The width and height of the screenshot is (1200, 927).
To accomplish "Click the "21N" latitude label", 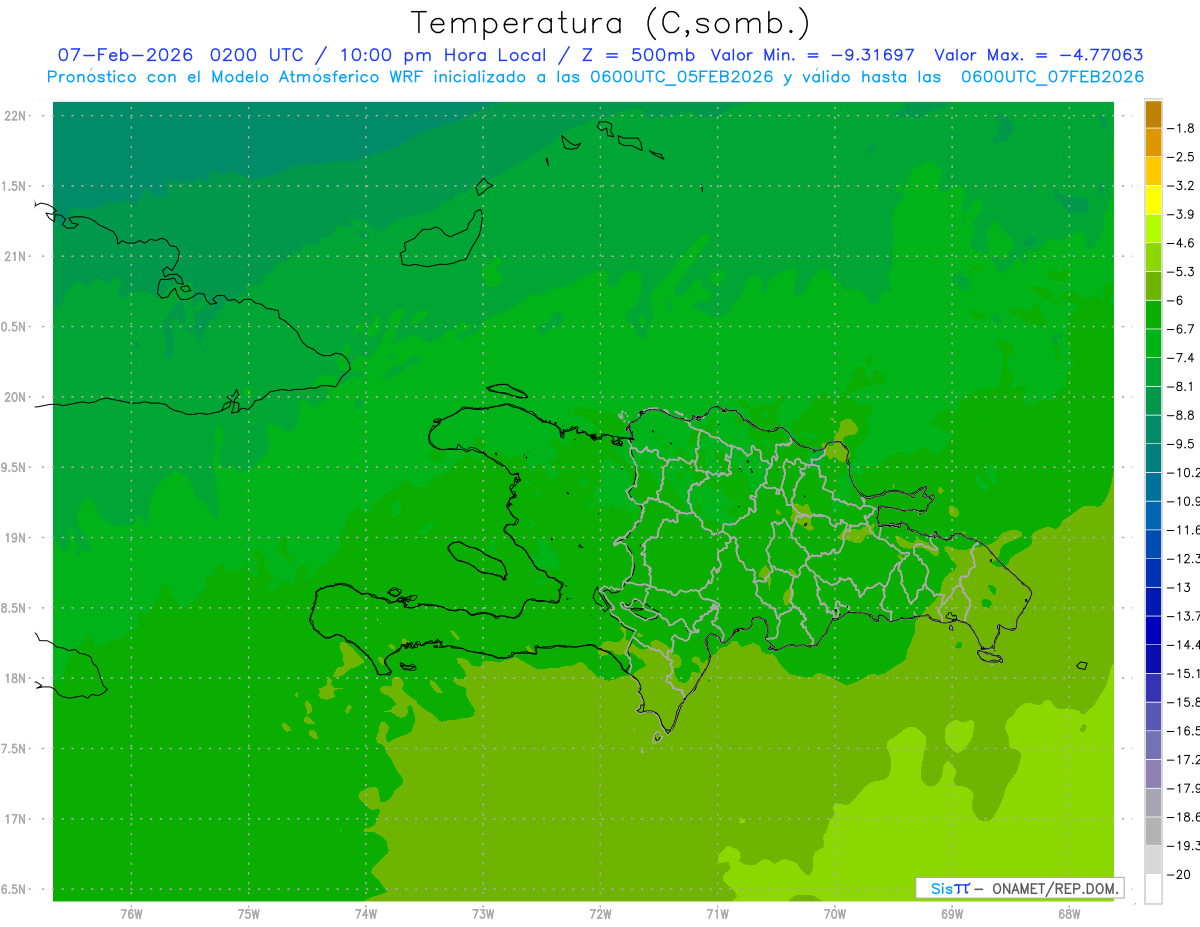I will pos(15,257).
